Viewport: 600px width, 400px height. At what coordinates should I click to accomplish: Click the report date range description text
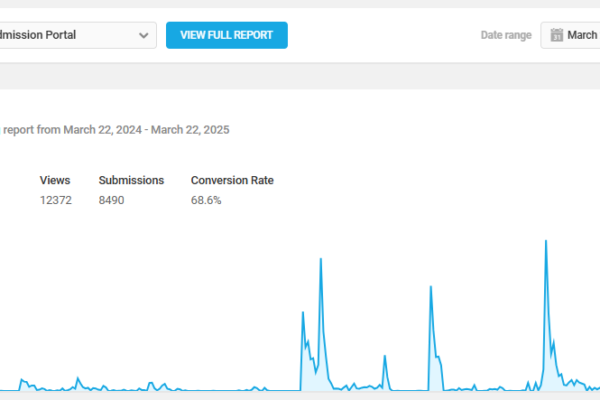pos(115,129)
